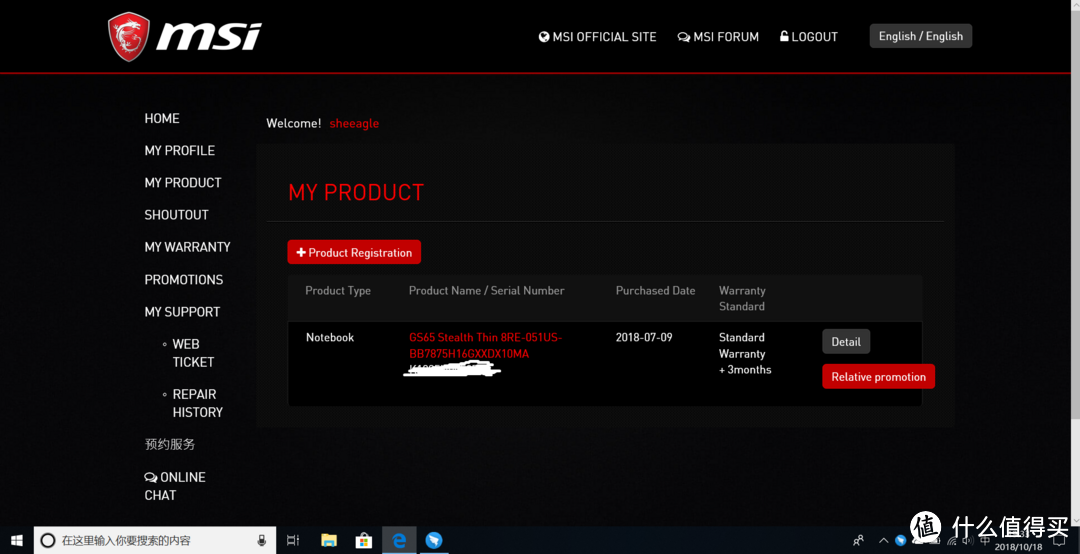The width and height of the screenshot is (1080, 554).
Task: Select MY PRODUCT in the sidebar
Action: coord(183,183)
